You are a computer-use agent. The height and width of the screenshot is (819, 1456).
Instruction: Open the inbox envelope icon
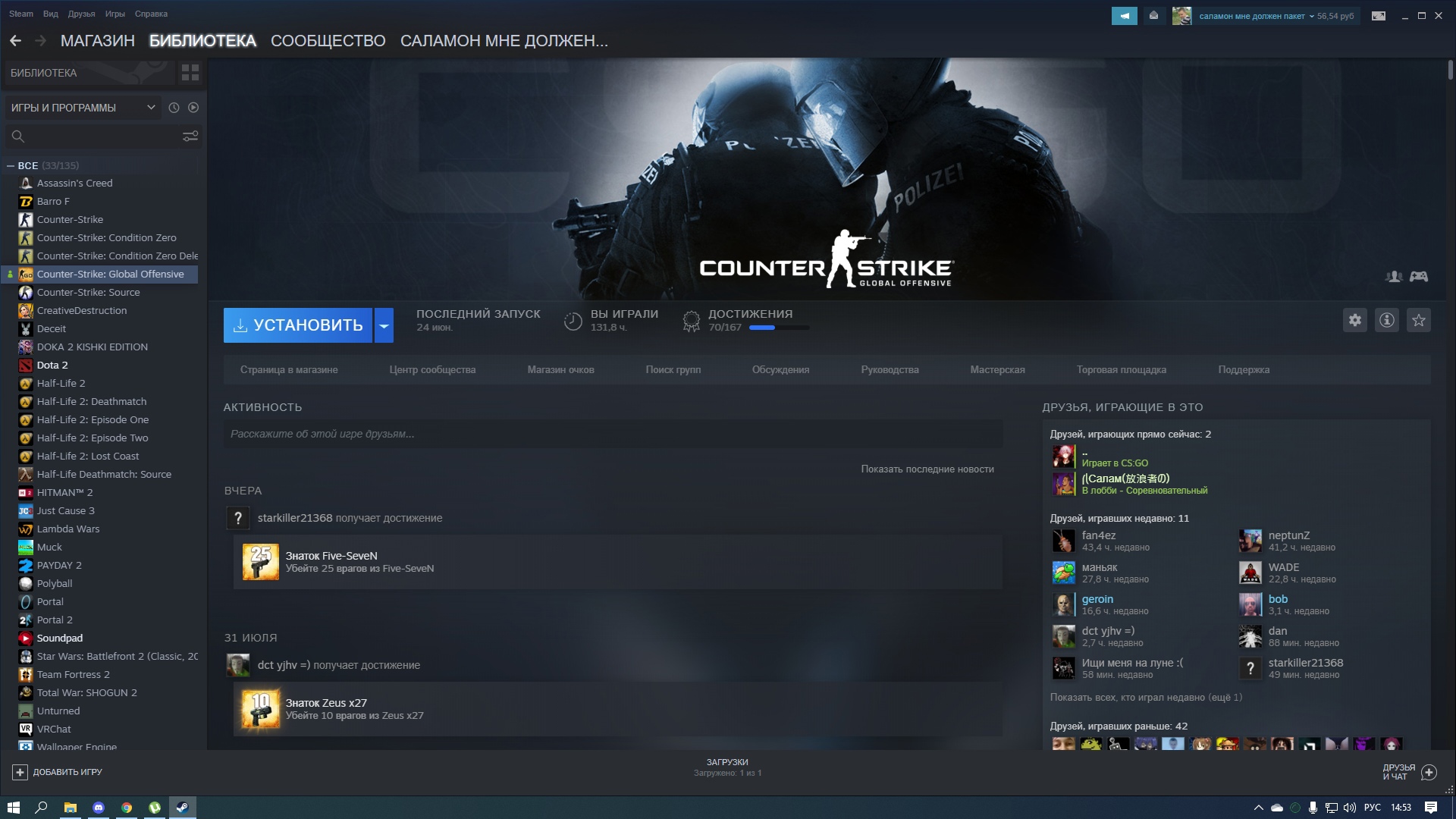[x=1153, y=15]
